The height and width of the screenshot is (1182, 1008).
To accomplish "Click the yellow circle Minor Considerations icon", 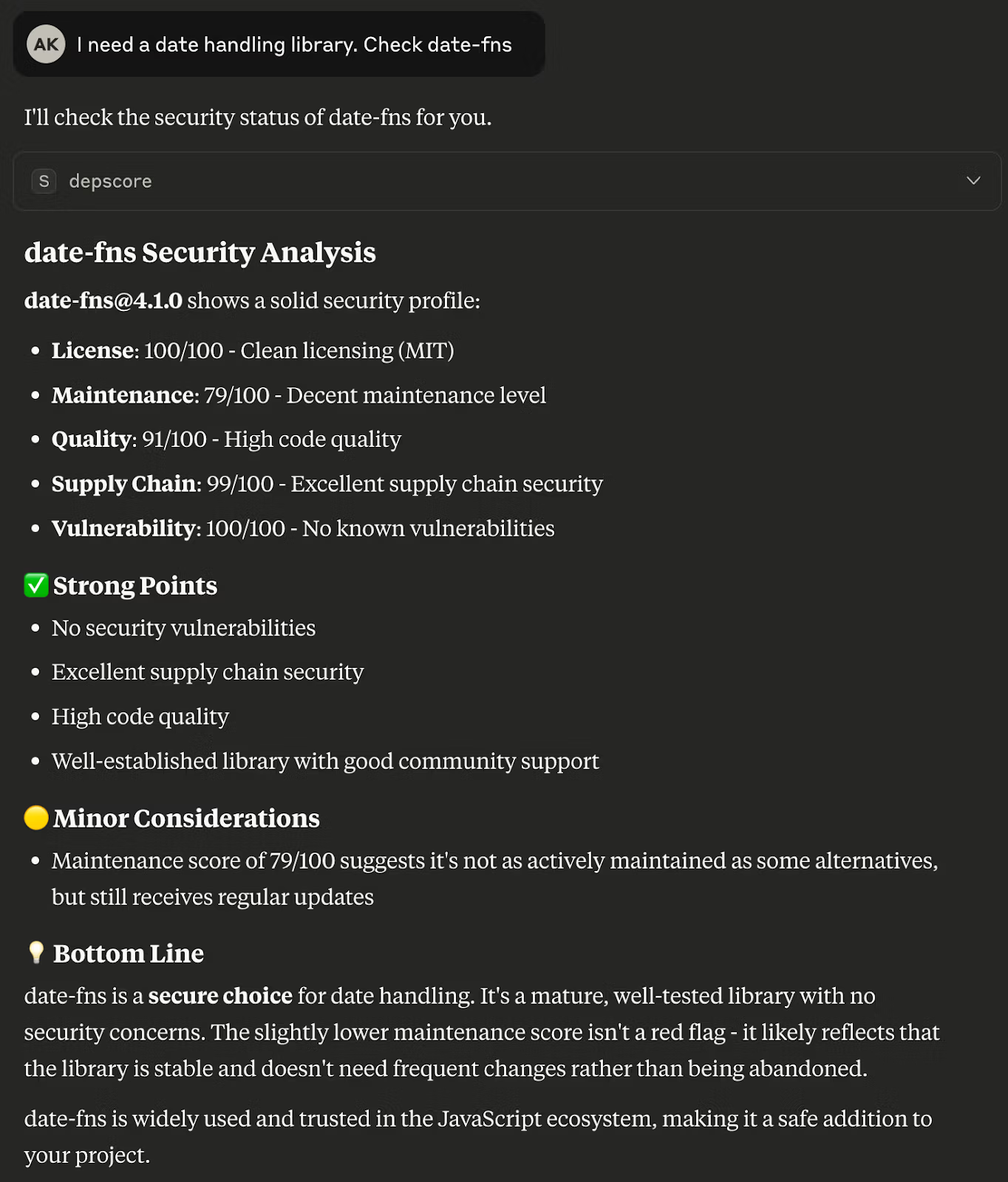I will coord(36,818).
